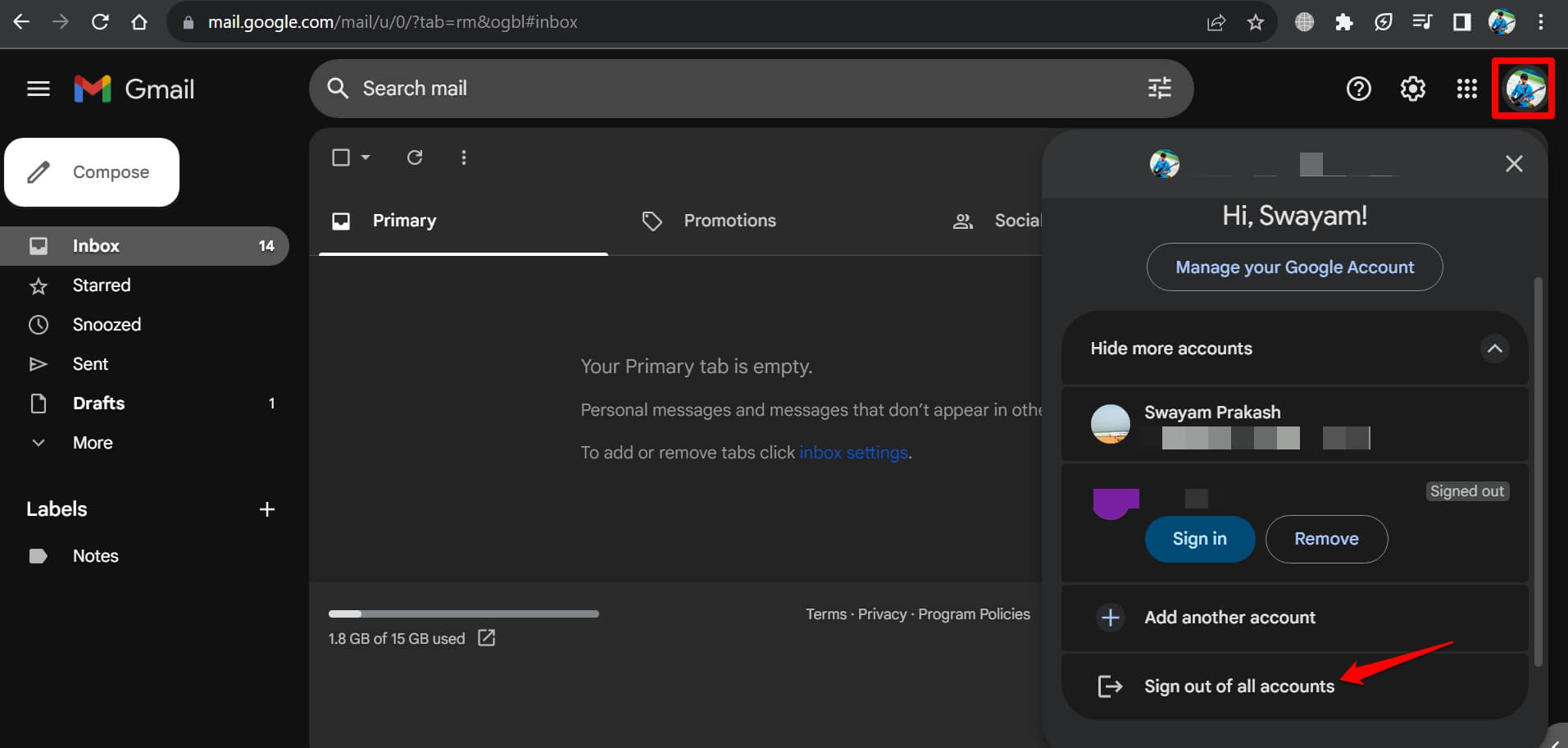Open storage details external link icon
The height and width of the screenshot is (748, 1568).
pos(486,638)
